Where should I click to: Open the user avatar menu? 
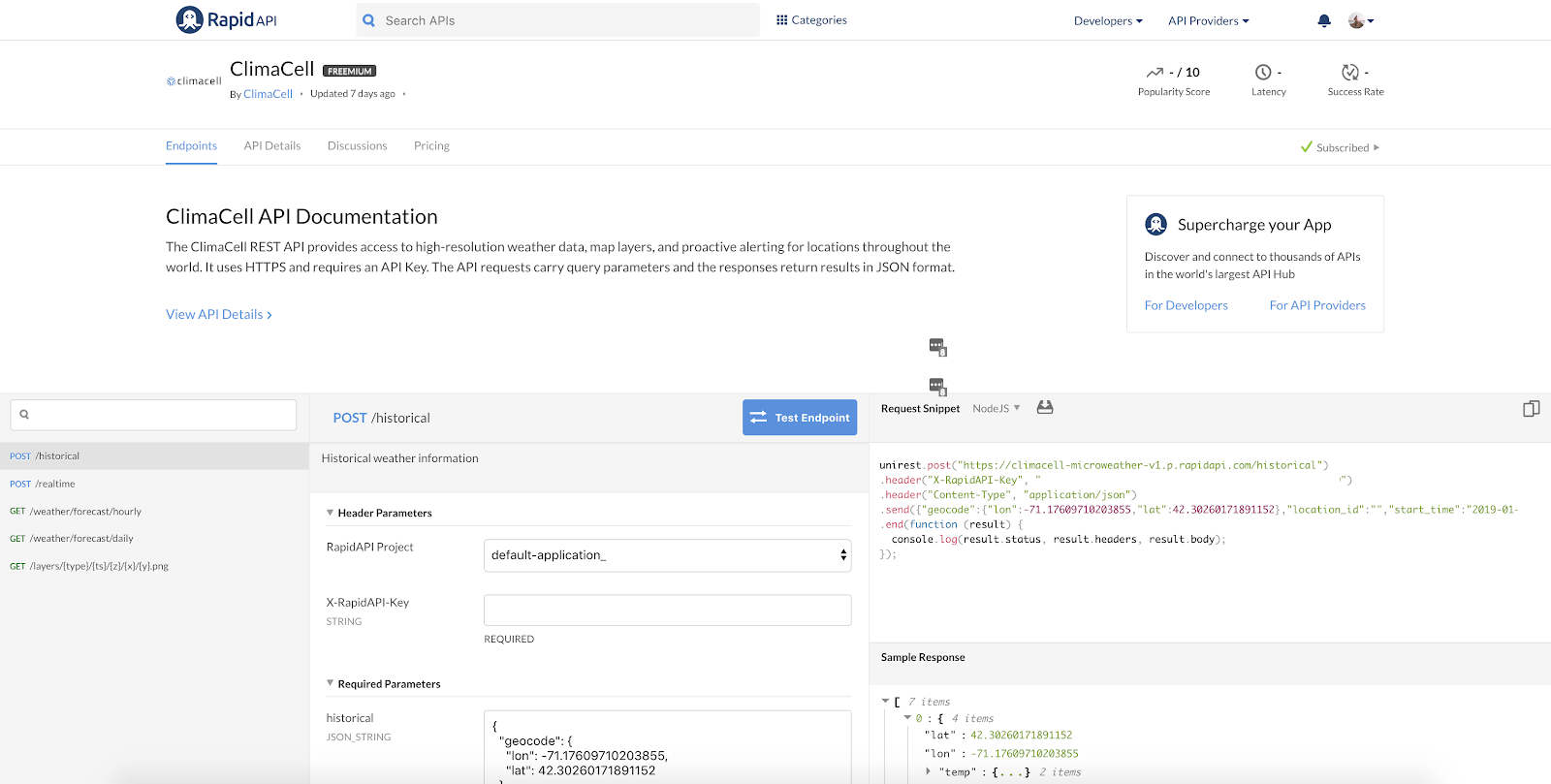(1361, 20)
